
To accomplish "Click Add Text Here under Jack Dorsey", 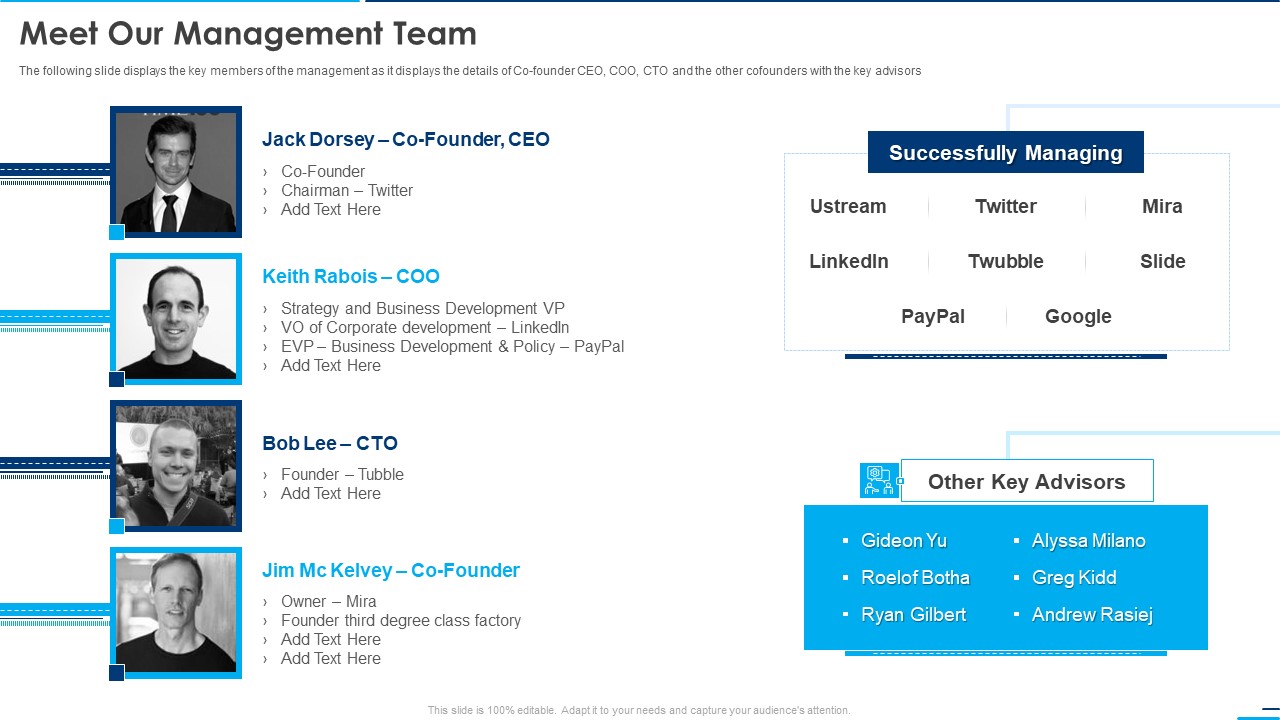I will click(331, 209).
